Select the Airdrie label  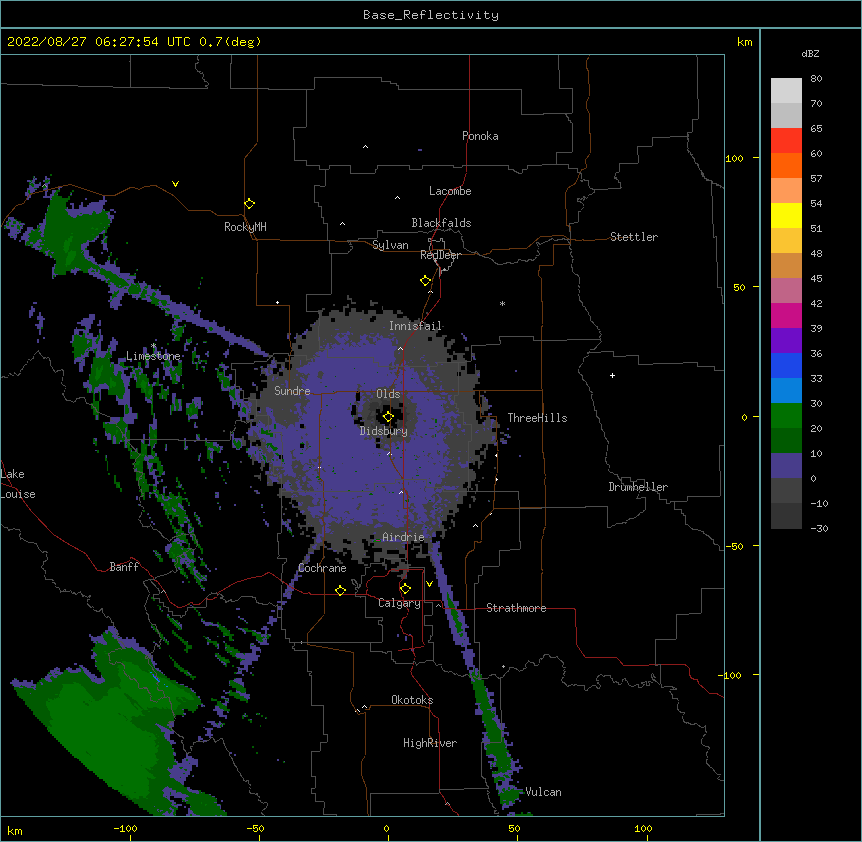pyautogui.click(x=403, y=537)
